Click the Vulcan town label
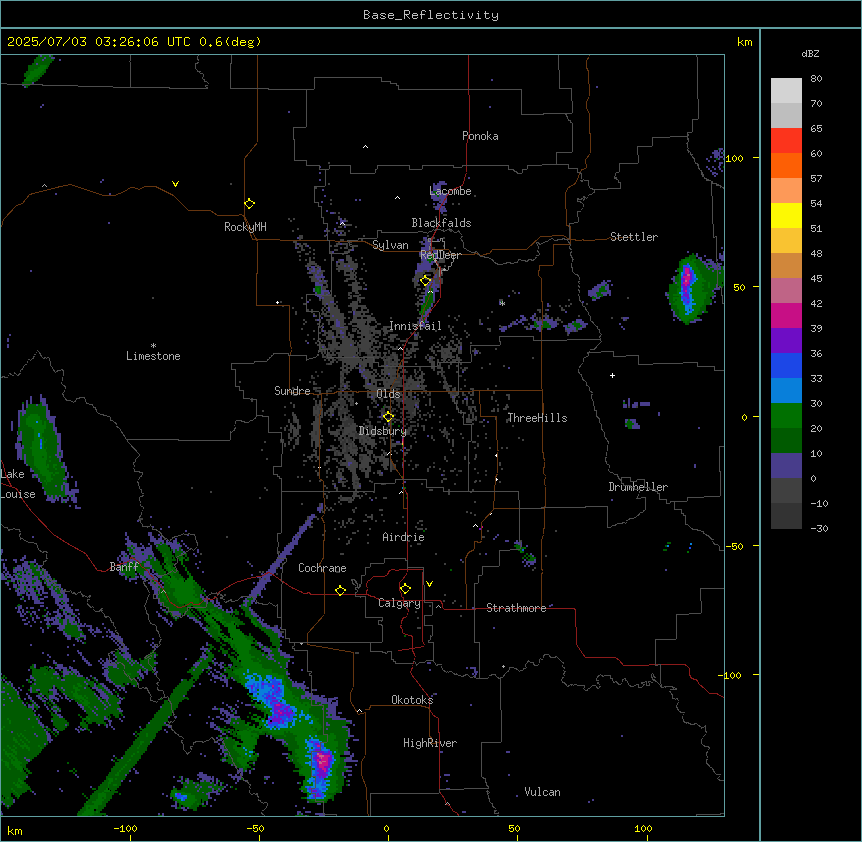The width and height of the screenshot is (862, 842). (x=543, y=792)
